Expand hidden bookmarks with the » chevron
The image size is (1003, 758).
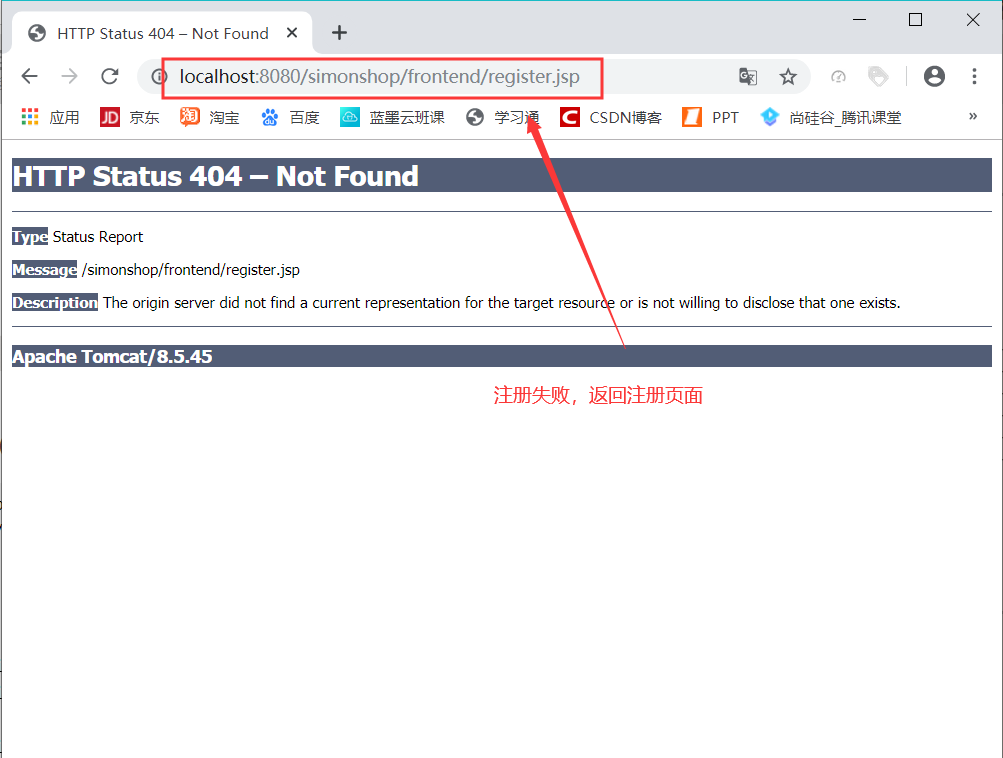pyautogui.click(x=973, y=116)
